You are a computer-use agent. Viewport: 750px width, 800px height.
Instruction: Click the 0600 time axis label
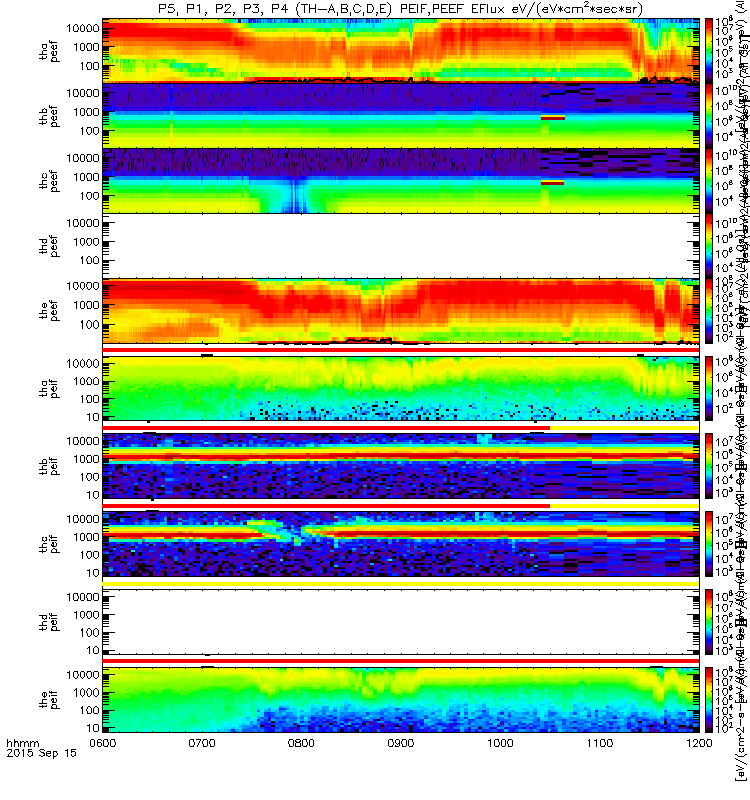[x=103, y=743]
